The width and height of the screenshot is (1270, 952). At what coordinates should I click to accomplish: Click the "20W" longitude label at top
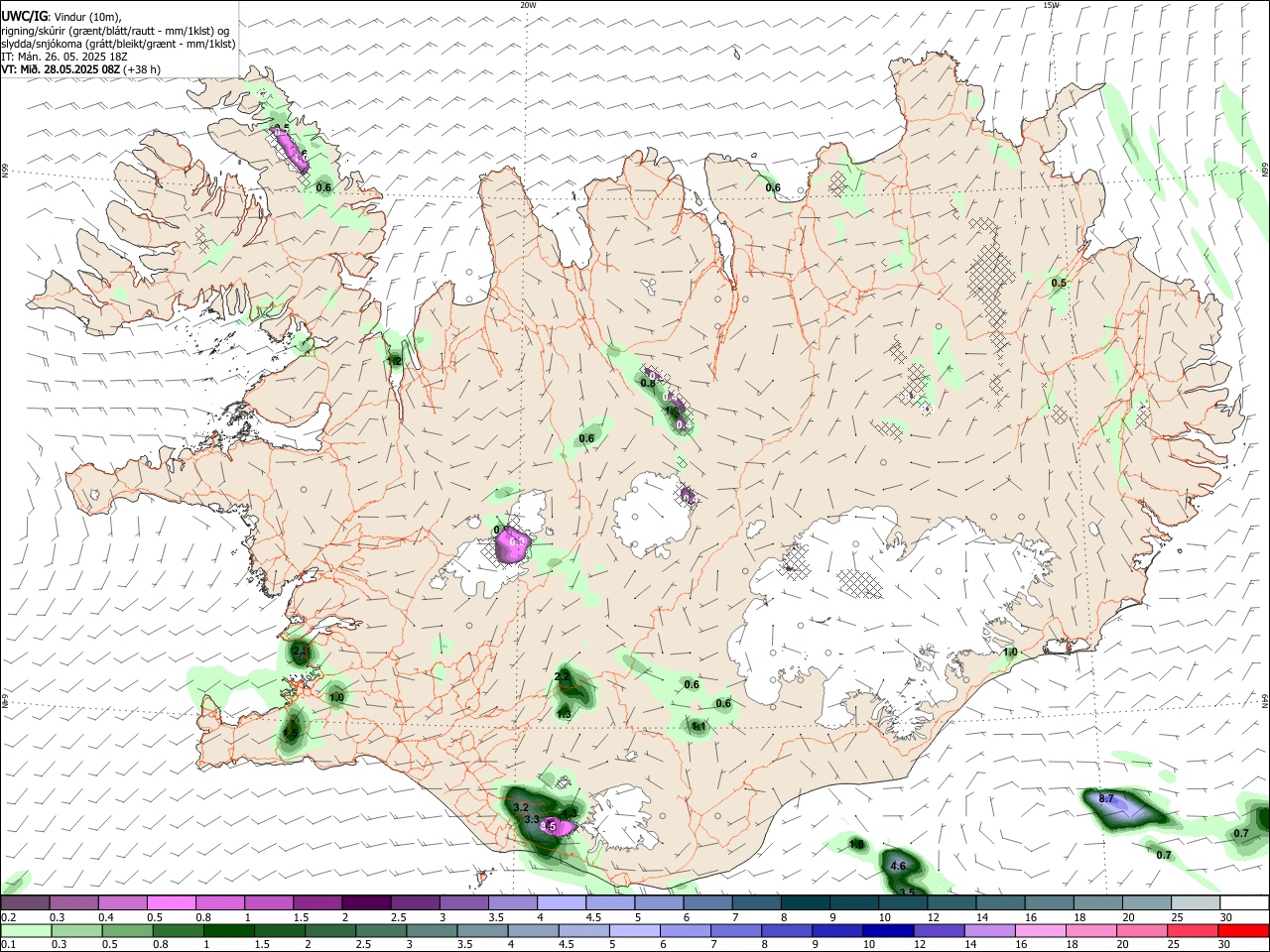click(x=528, y=5)
